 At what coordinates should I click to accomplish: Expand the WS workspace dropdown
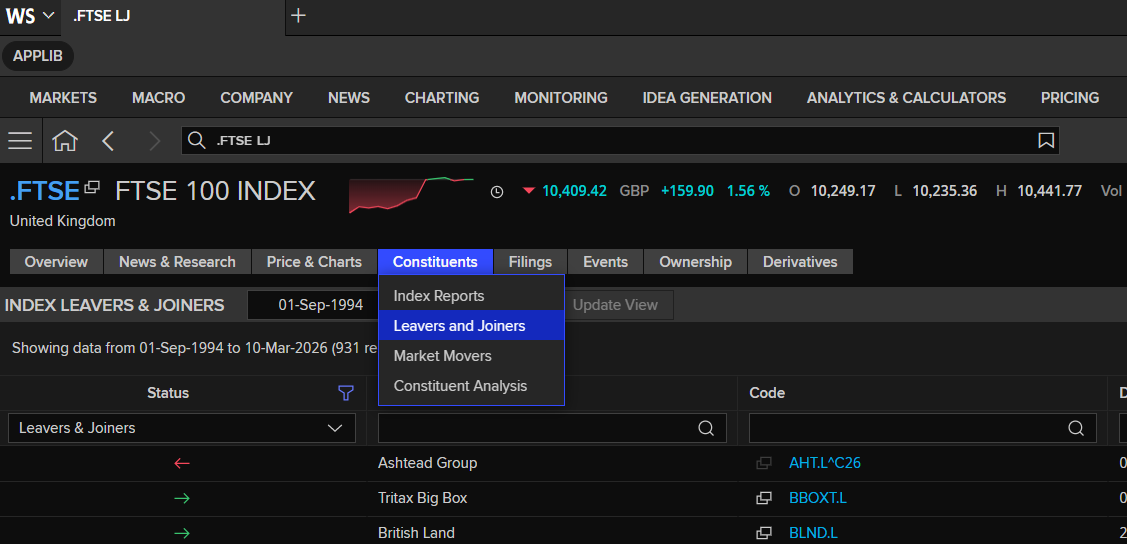tap(30, 16)
